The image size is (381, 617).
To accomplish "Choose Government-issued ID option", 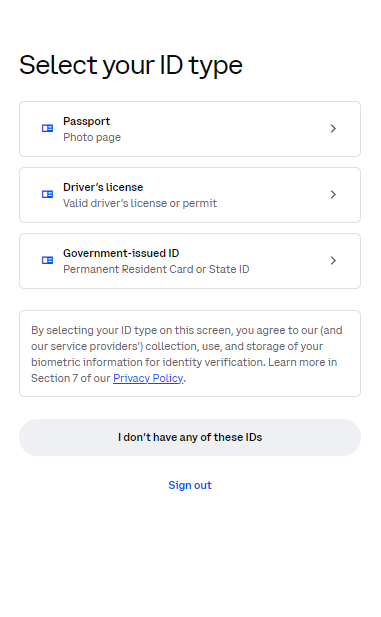I will 190,261.
